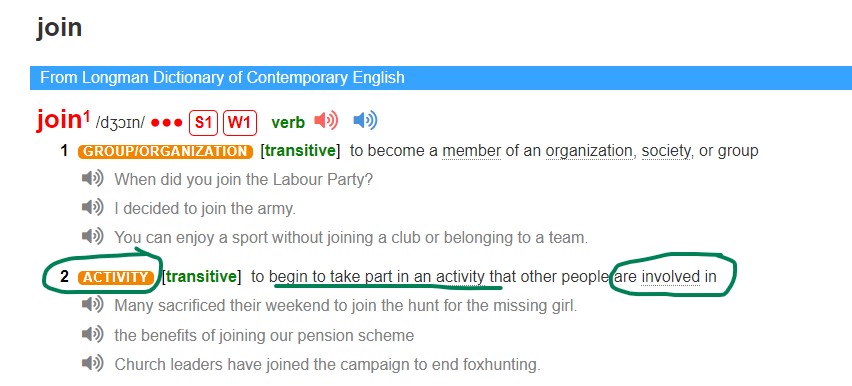Screen dimensions: 852x386
Task: Play the red British pronunciation speaker icon
Action: (326, 121)
